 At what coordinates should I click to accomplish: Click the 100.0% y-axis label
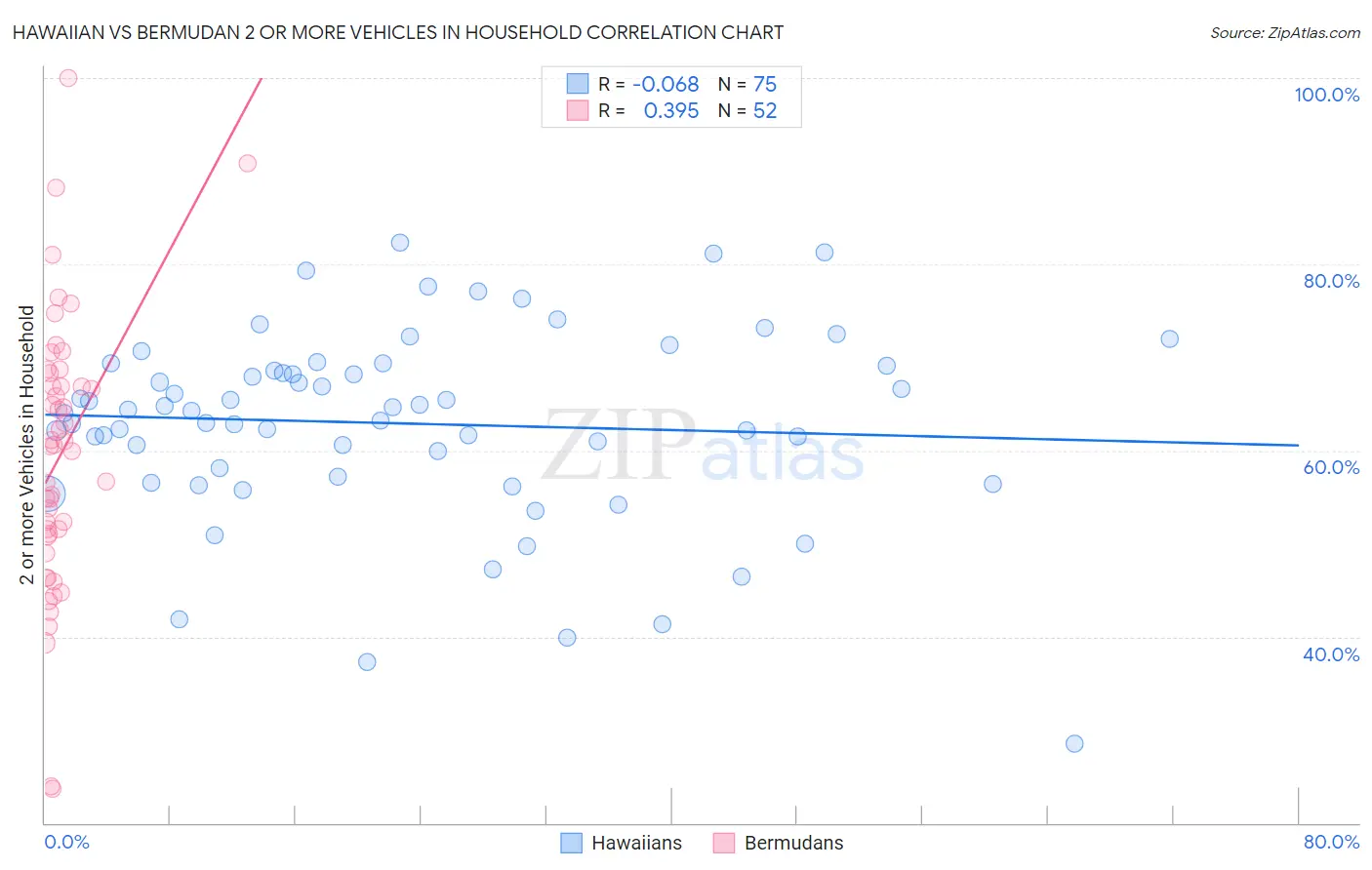tap(1326, 95)
